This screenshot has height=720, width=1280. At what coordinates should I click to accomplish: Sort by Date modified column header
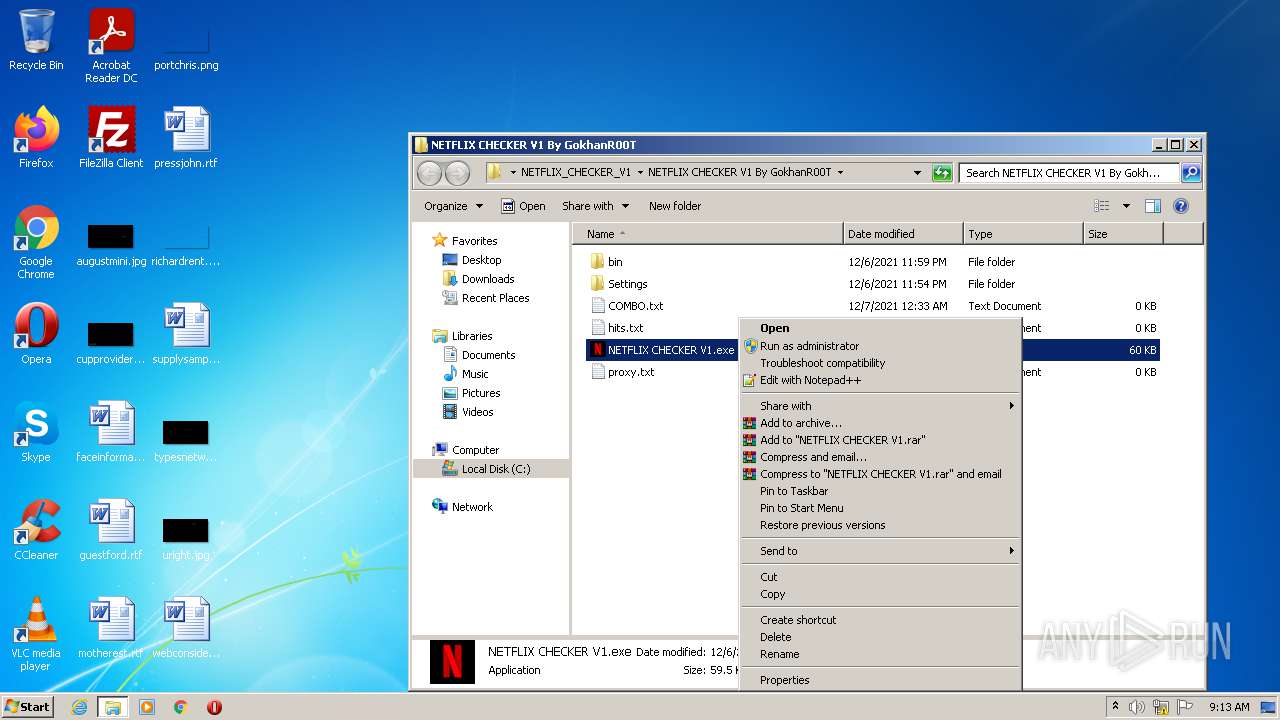click(x=903, y=234)
